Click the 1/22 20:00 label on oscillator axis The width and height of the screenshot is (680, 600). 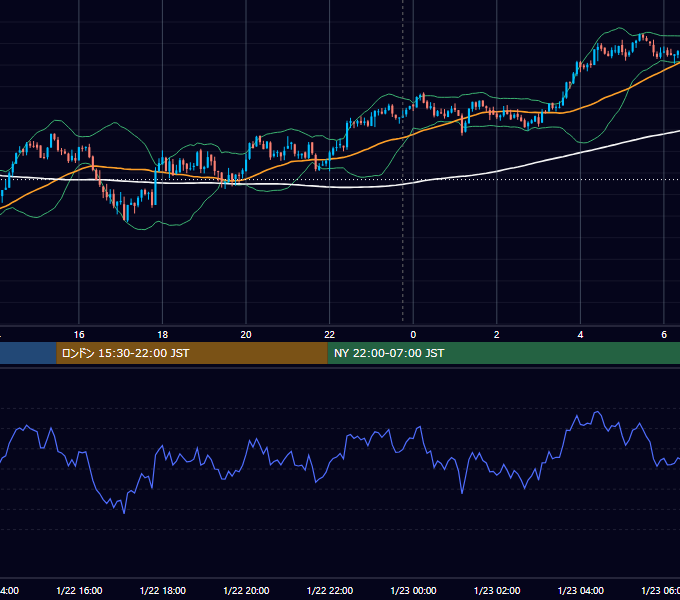[246, 590]
